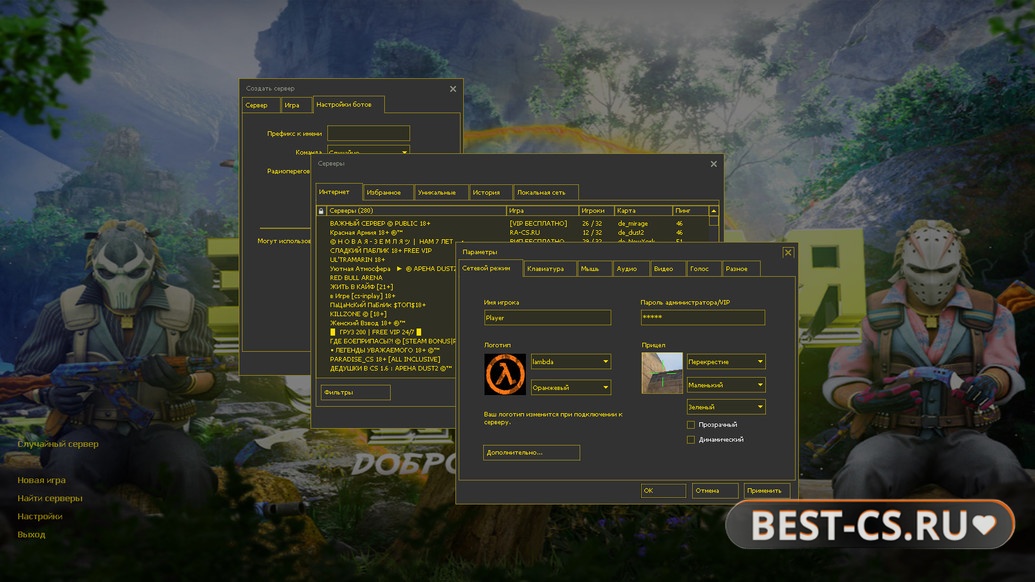Sort by the Игроки column header
This screenshot has width=1035, height=582.
point(596,210)
